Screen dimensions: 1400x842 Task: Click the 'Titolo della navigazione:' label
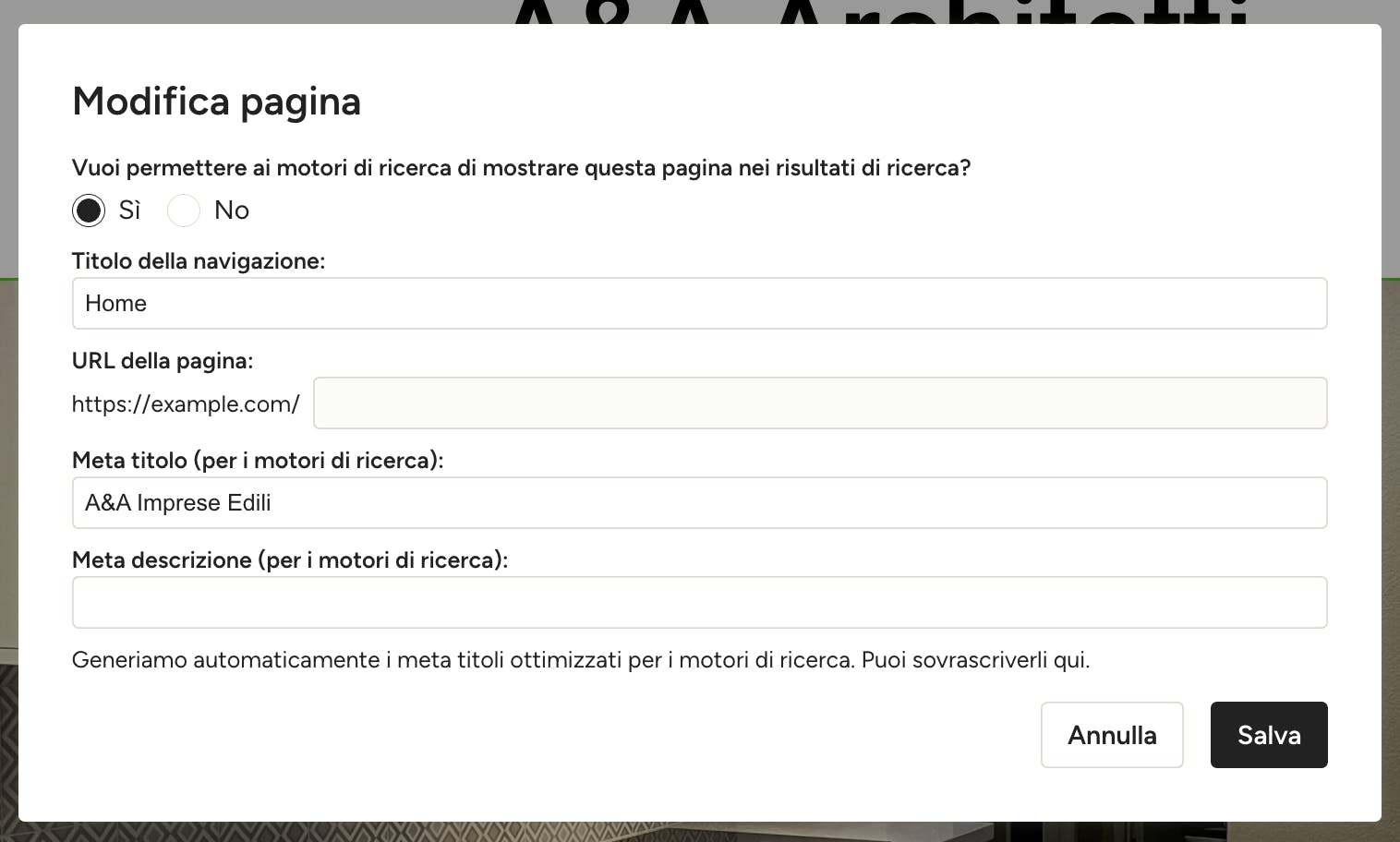(x=199, y=261)
